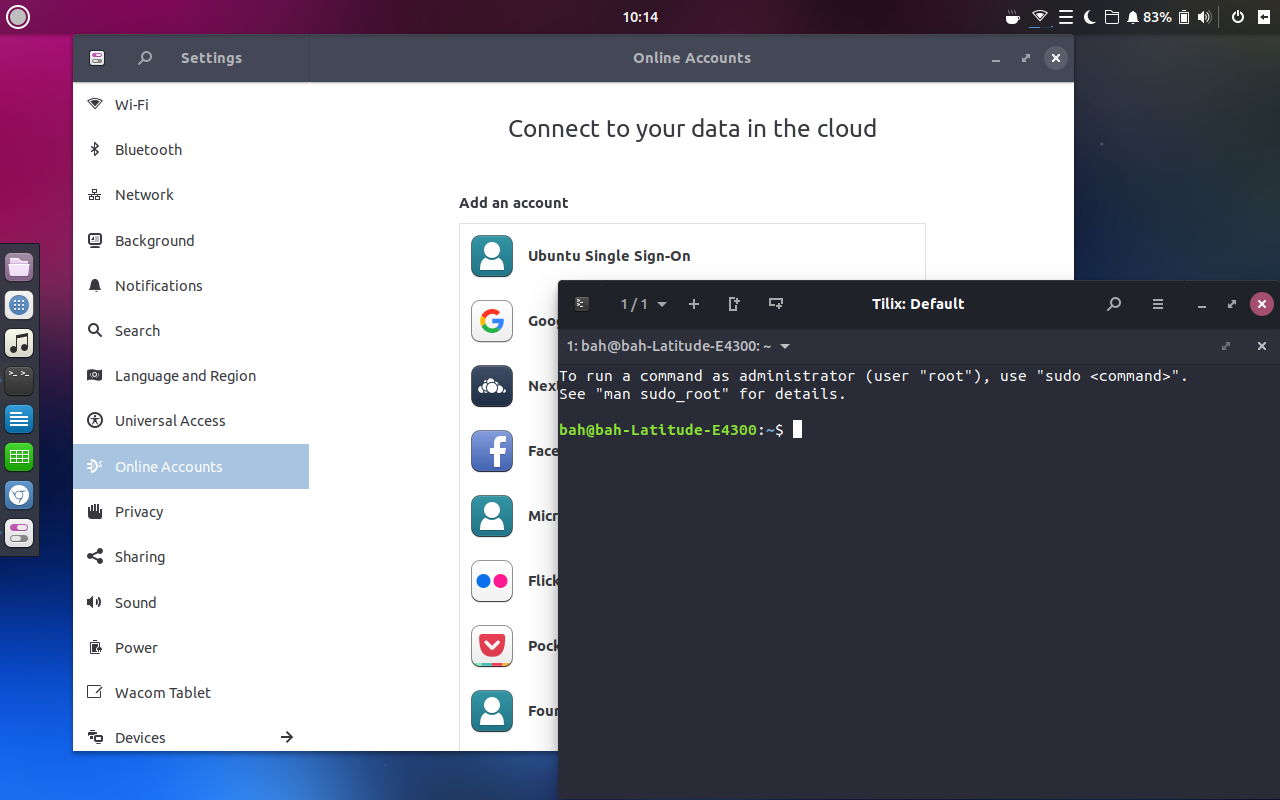Viewport: 1280px width, 800px height.
Task: Click the Facebook account icon
Action: coord(492,451)
